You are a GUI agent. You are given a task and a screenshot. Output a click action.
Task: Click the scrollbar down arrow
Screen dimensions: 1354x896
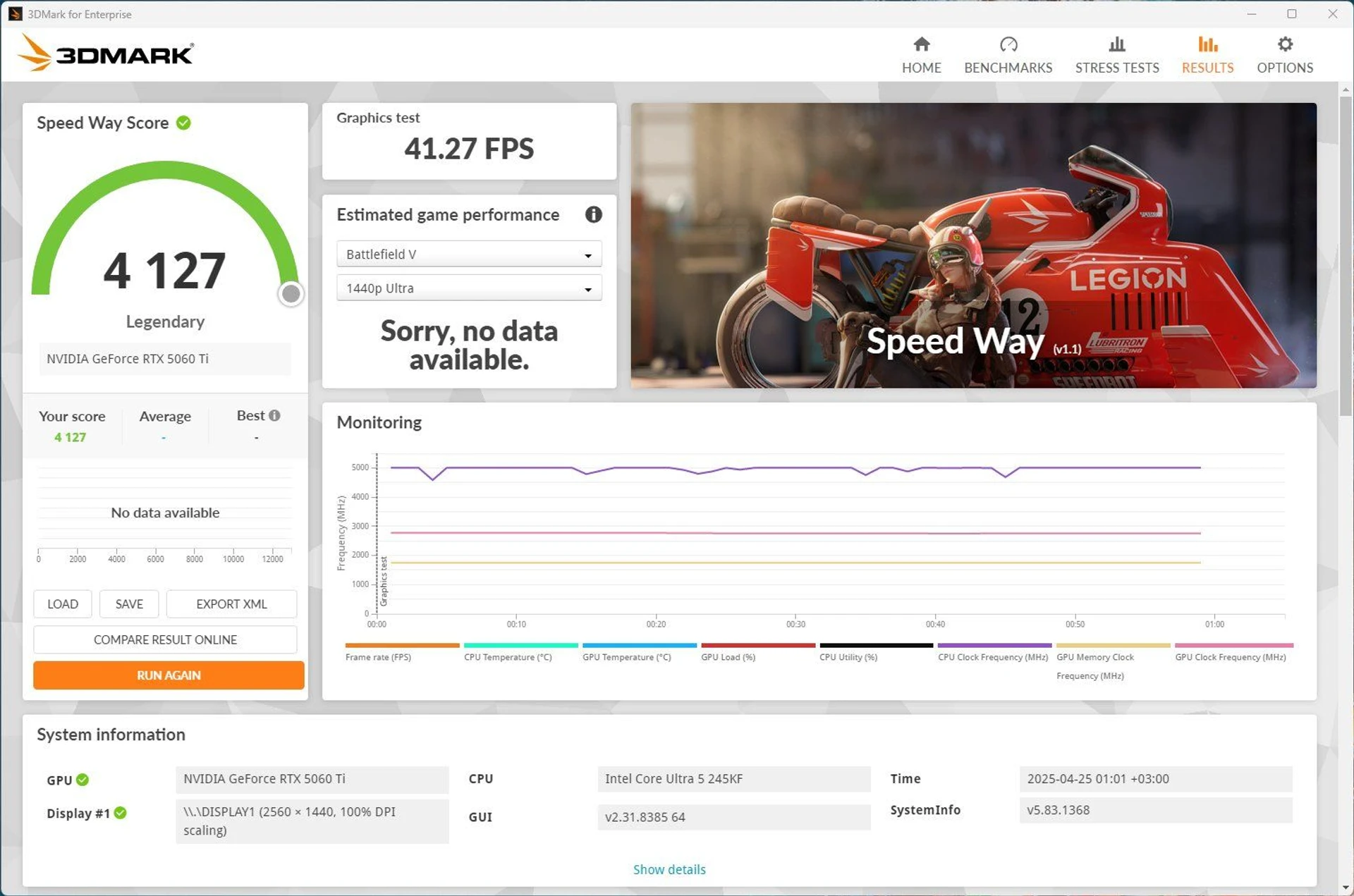click(x=1345, y=888)
